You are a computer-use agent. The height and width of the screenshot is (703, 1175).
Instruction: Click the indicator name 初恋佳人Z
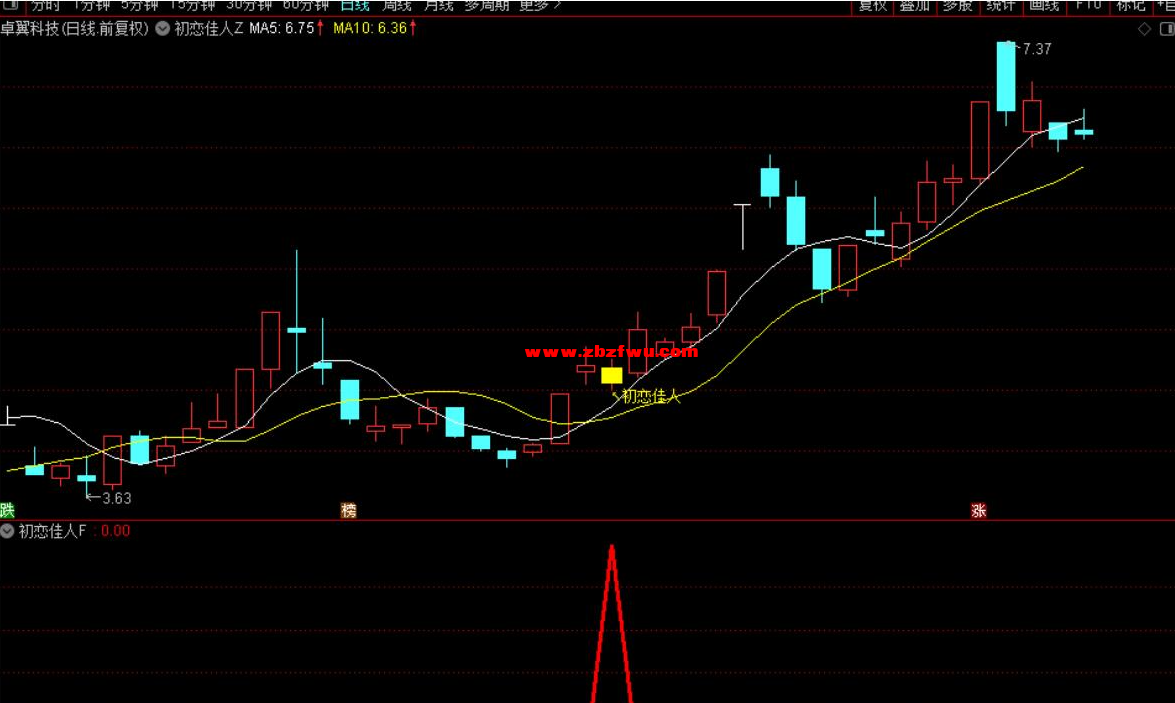(209, 28)
